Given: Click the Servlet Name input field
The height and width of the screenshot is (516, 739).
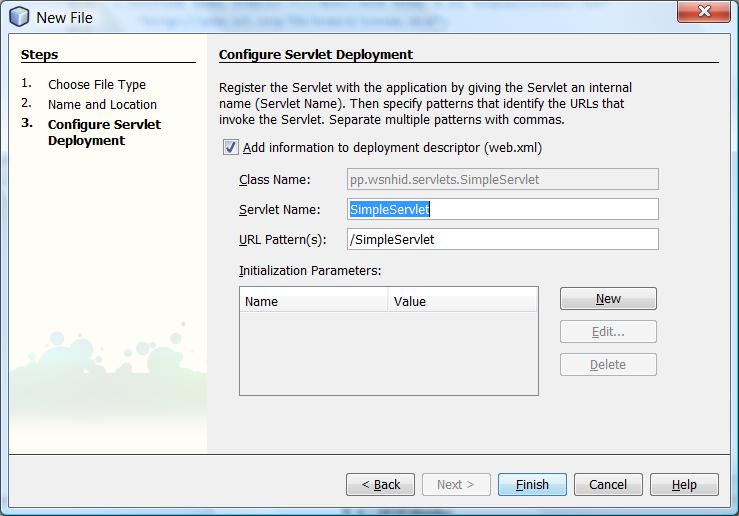Looking at the screenshot, I should coord(502,209).
